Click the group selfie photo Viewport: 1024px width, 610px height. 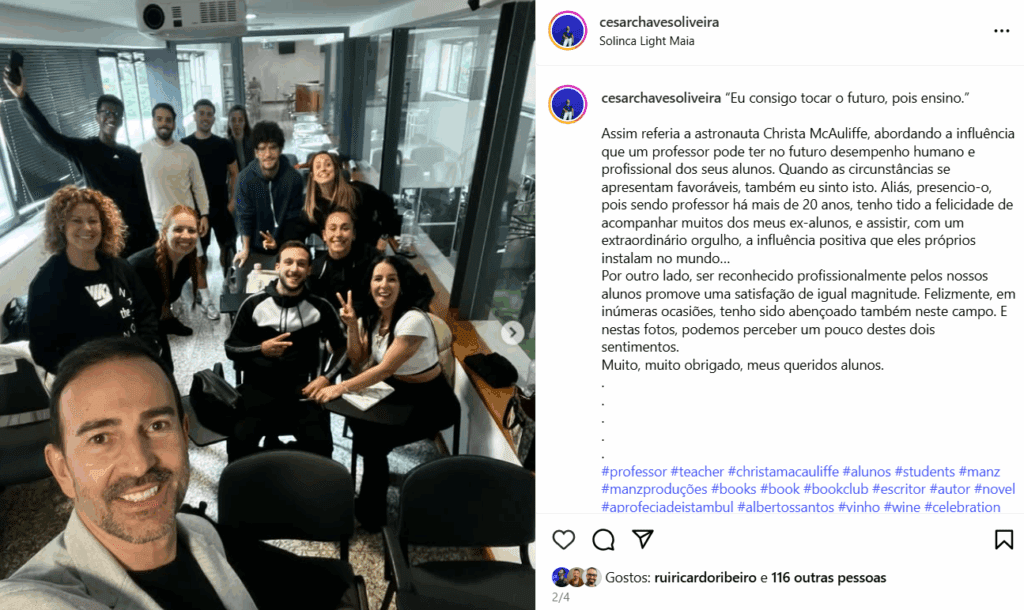[x=268, y=305]
